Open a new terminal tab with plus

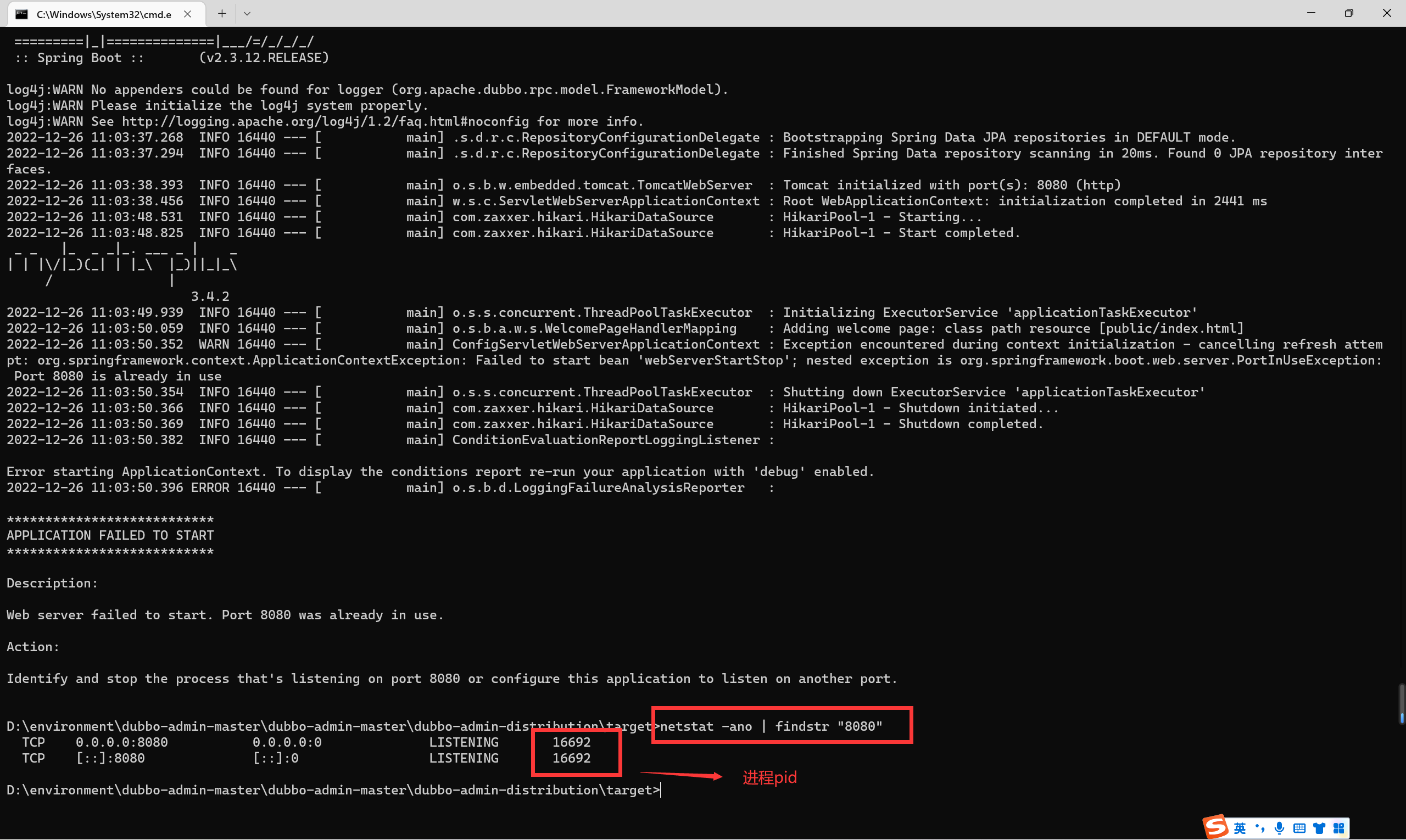(222, 14)
